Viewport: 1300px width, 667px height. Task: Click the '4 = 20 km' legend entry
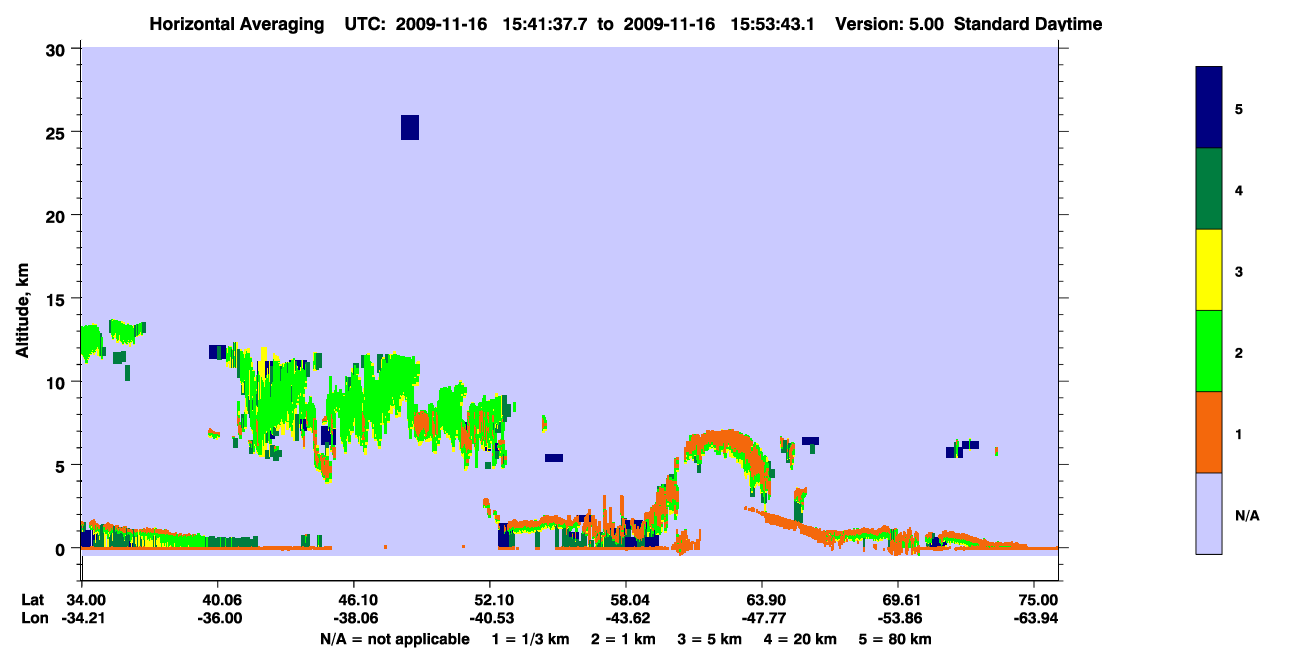point(799,639)
